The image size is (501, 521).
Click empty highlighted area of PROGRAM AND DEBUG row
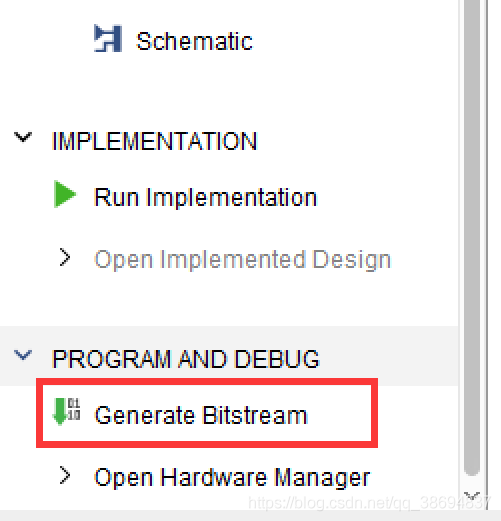tap(388, 356)
